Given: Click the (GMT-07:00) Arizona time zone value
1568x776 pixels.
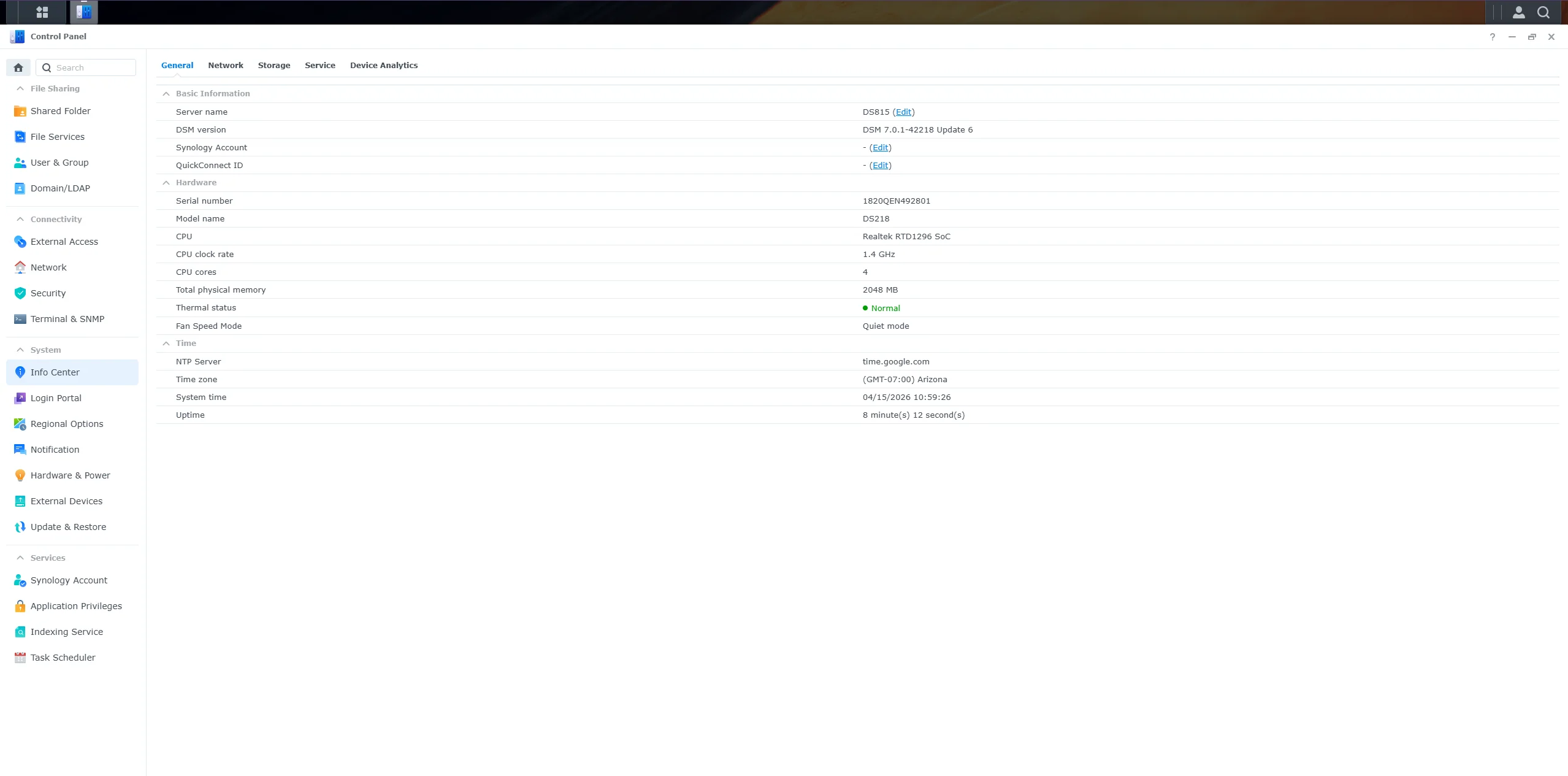Looking at the screenshot, I should [904, 379].
